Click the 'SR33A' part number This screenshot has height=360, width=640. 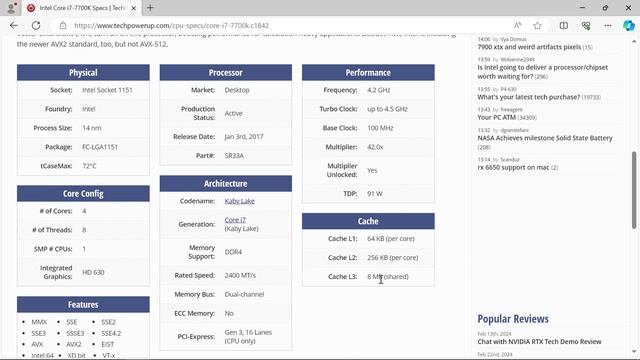[x=234, y=156]
